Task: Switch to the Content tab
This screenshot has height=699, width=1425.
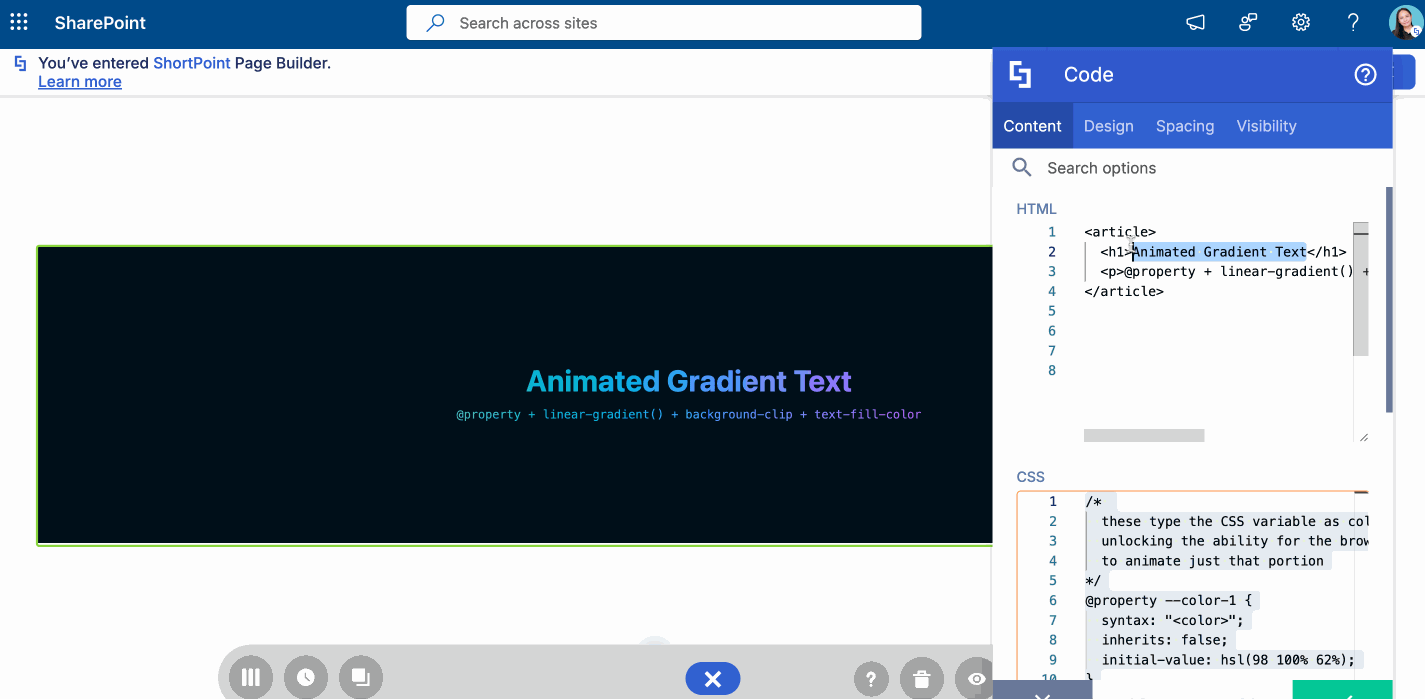Action: [1032, 126]
